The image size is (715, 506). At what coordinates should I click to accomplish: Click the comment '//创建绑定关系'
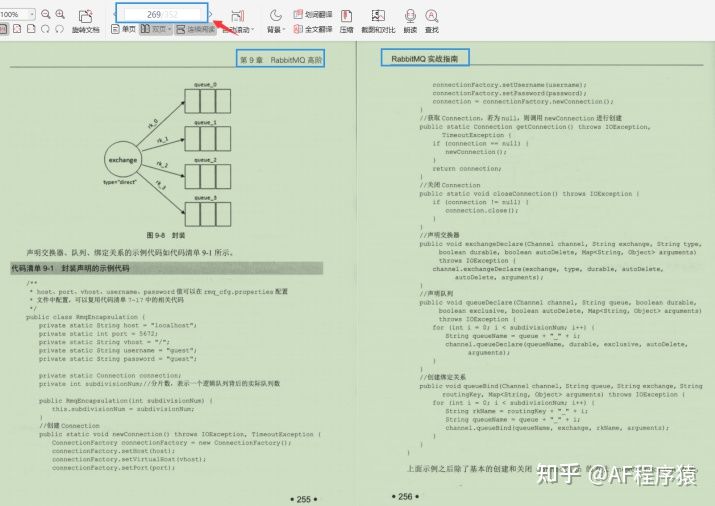pyautogui.click(x=443, y=377)
